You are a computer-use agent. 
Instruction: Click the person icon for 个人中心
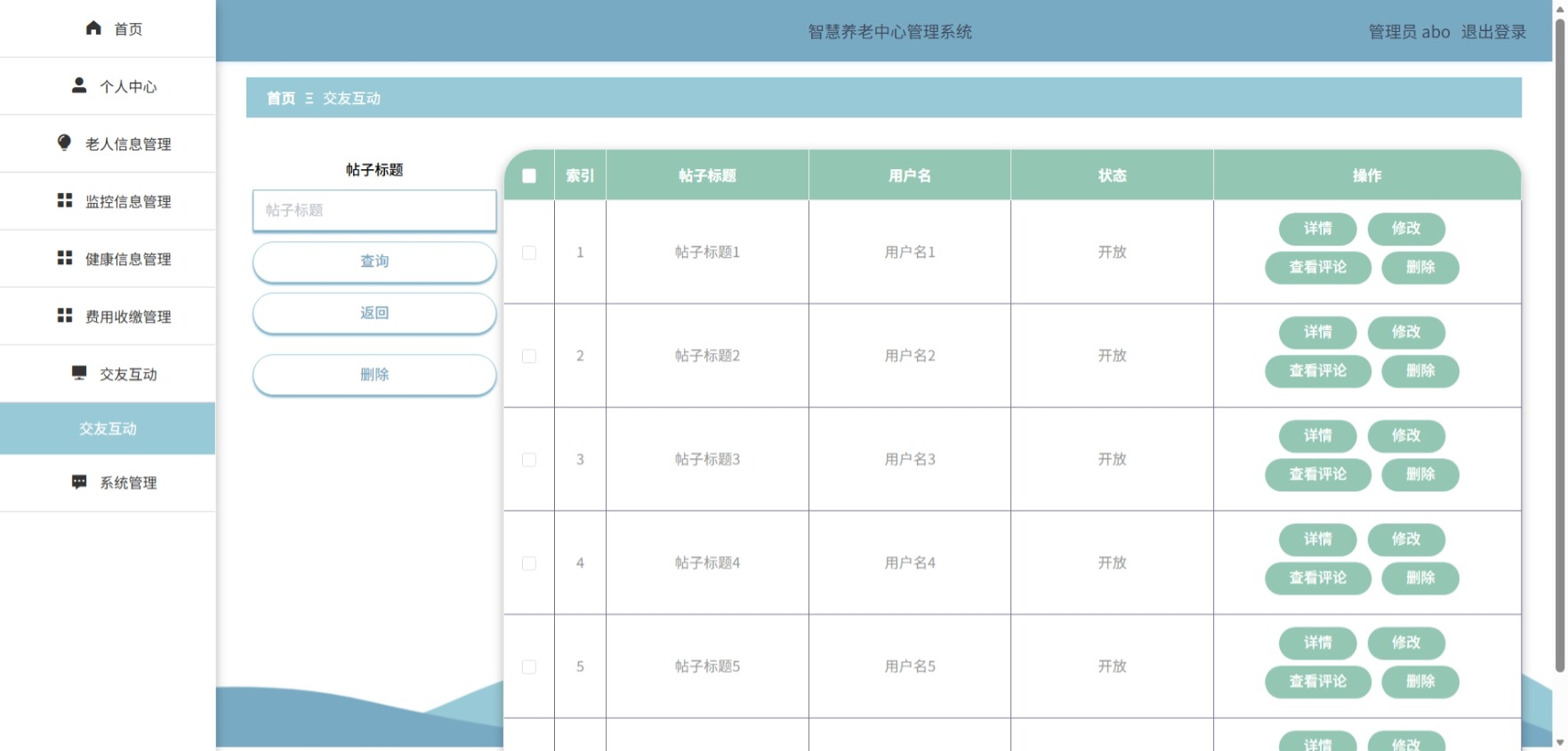pos(79,85)
